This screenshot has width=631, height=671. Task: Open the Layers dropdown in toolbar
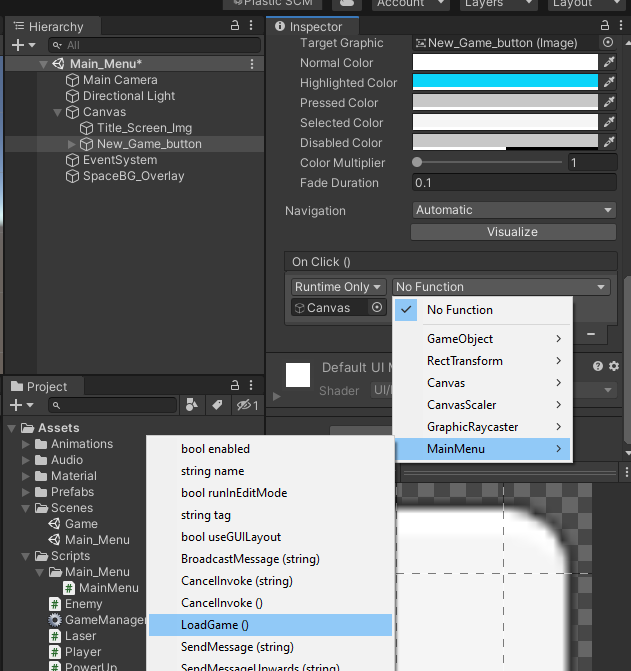(498, 3)
